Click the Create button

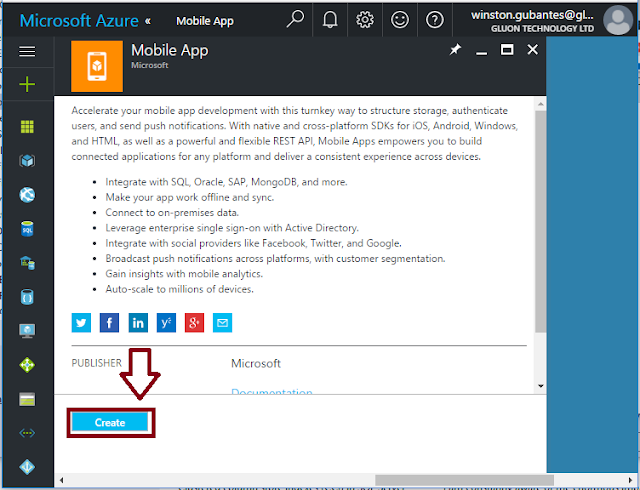pos(110,423)
